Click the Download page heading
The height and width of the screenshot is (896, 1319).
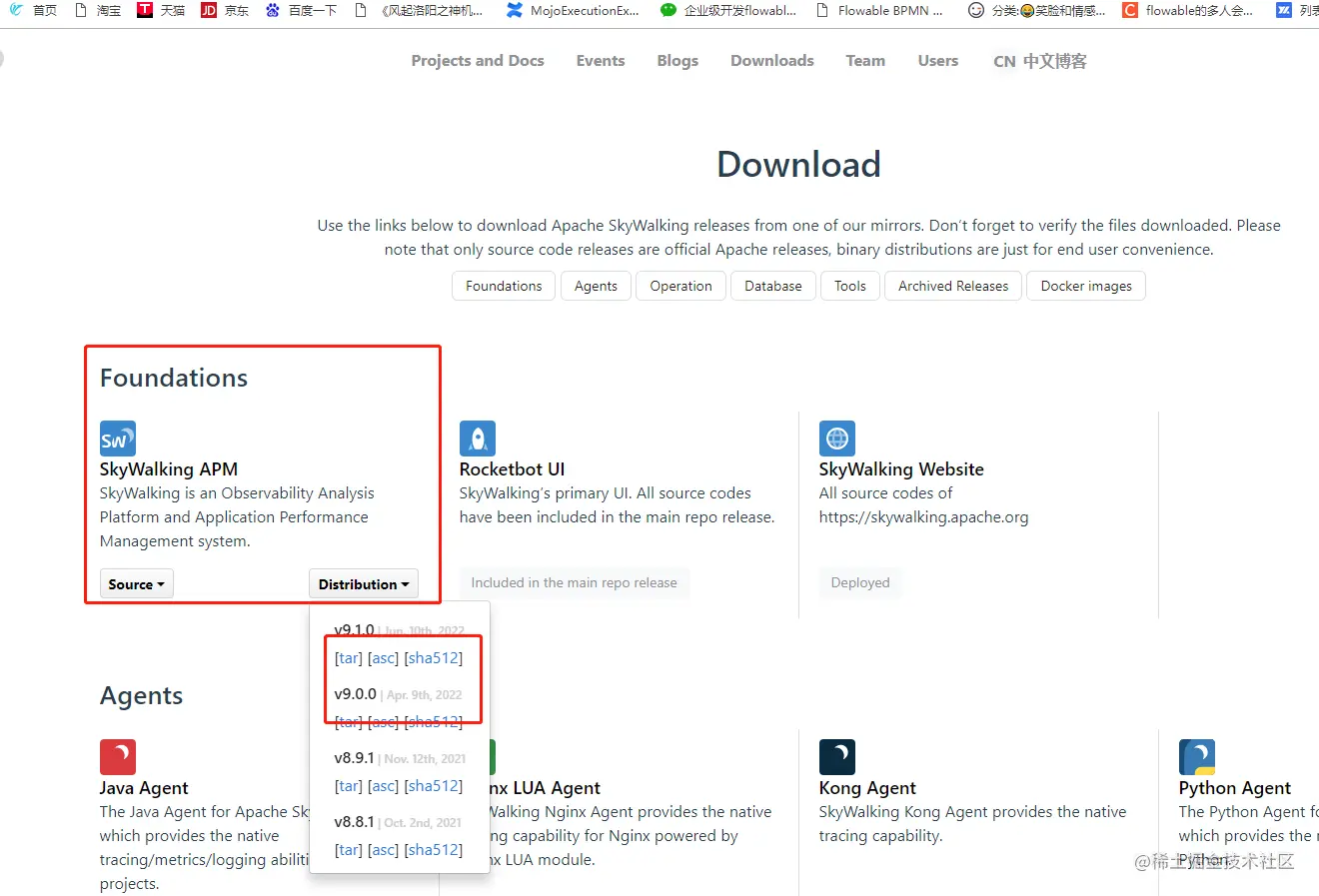pos(799,164)
